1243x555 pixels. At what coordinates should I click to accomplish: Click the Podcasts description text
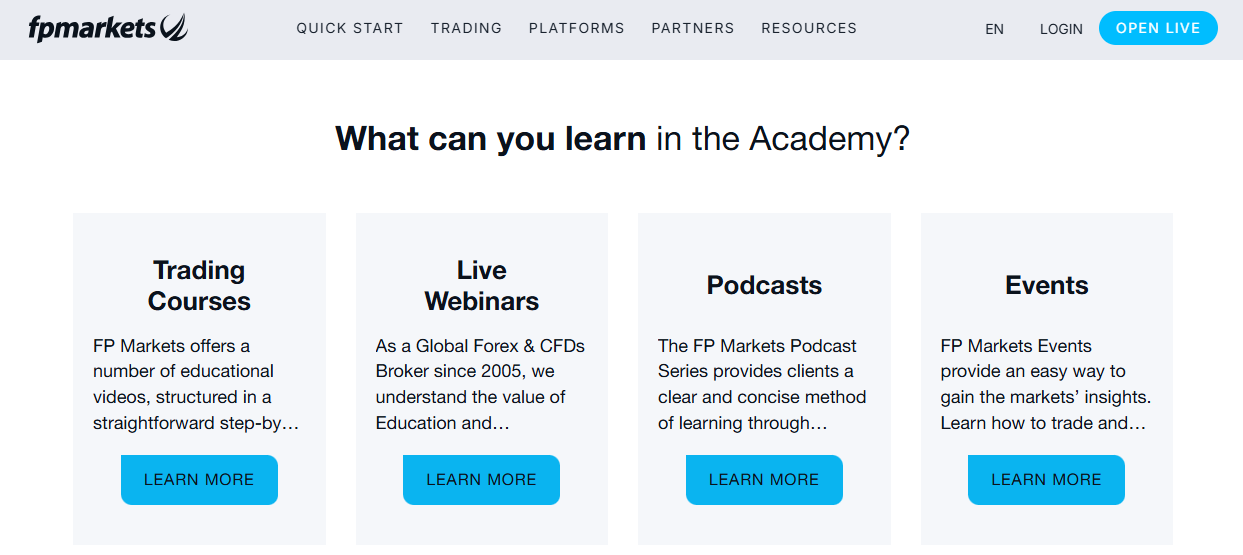[762, 384]
